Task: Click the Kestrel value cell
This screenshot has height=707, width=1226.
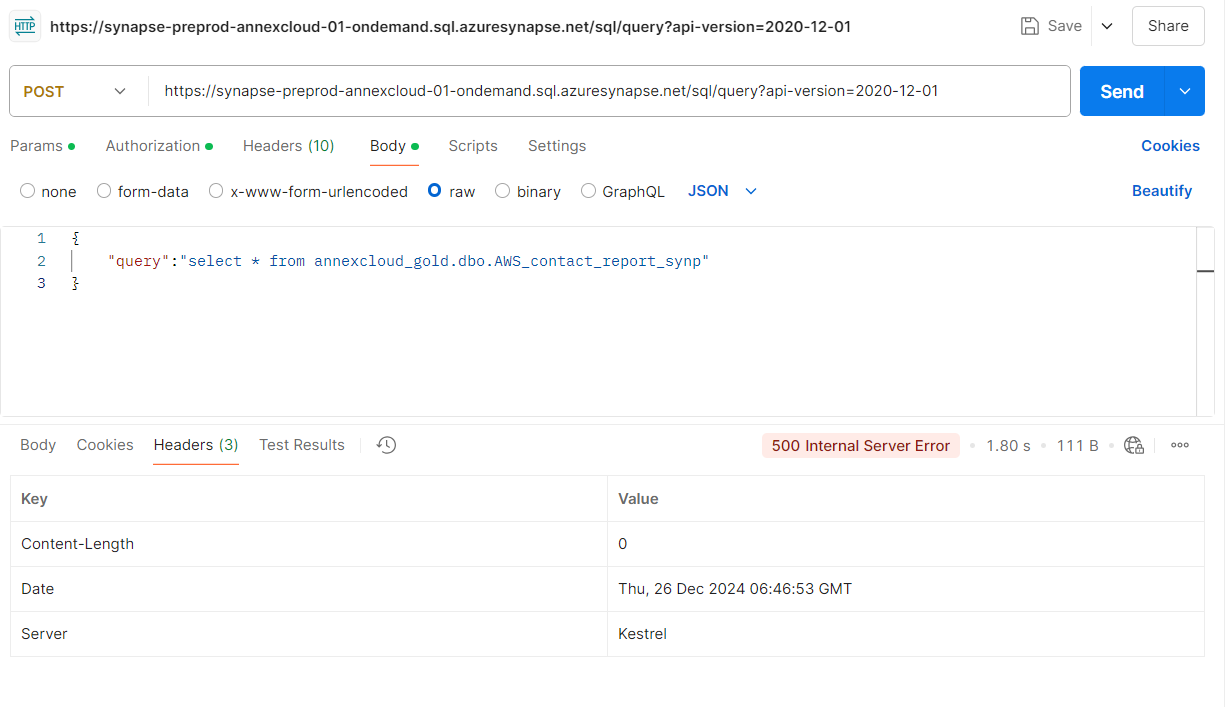Action: 906,634
